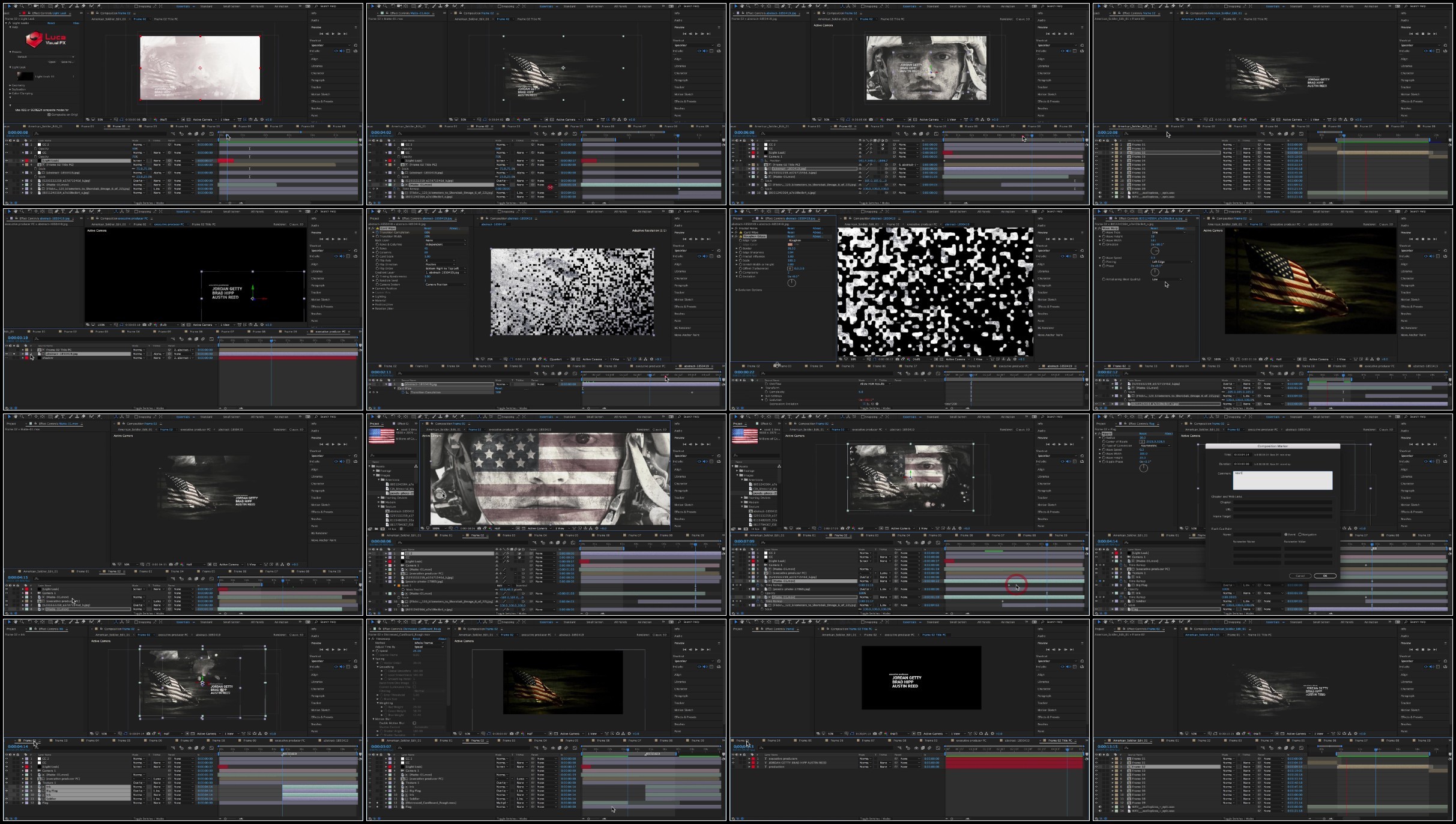Click the stopwatch beside Ripple's Radius property
The image size is (1456, 824).
click(x=1104, y=438)
